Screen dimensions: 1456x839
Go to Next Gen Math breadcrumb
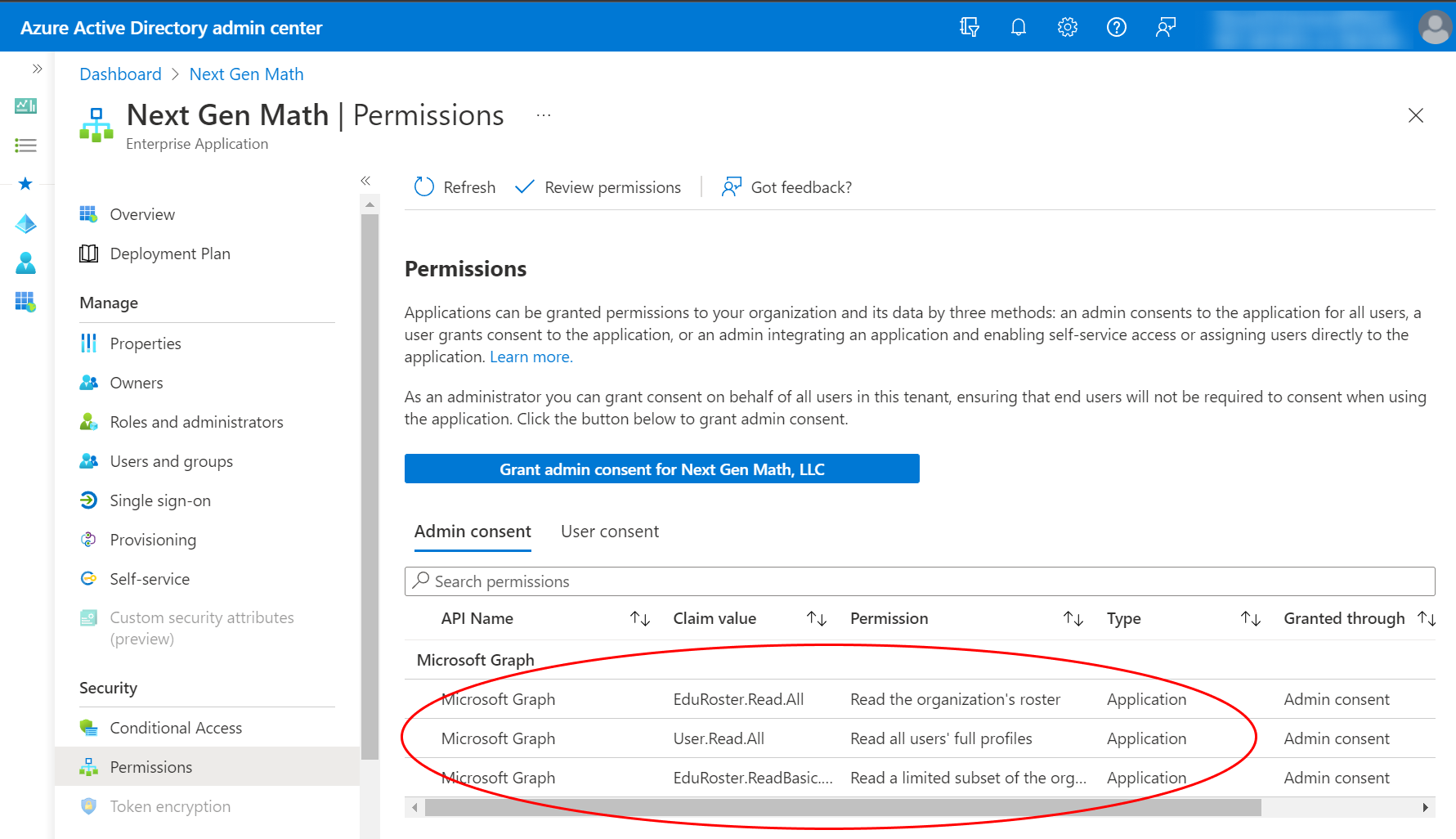(x=246, y=74)
